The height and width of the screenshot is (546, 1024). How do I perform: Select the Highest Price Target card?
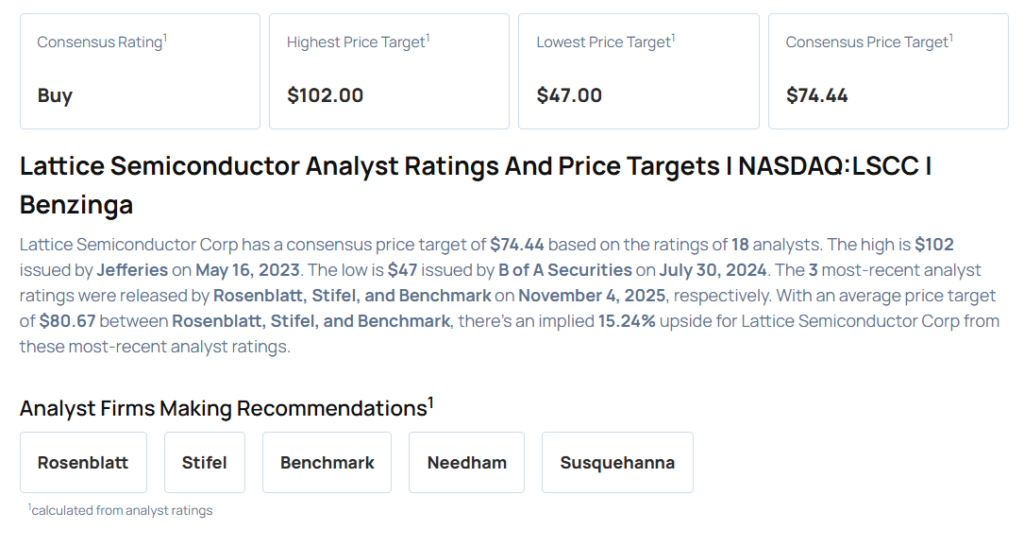tap(388, 70)
